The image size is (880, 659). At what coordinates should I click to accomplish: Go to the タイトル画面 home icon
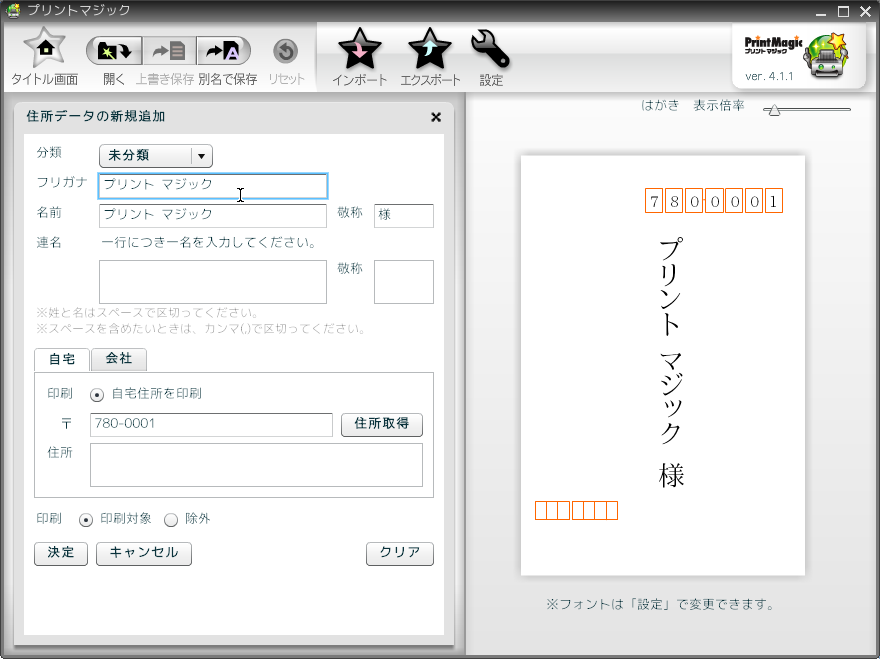coord(45,48)
